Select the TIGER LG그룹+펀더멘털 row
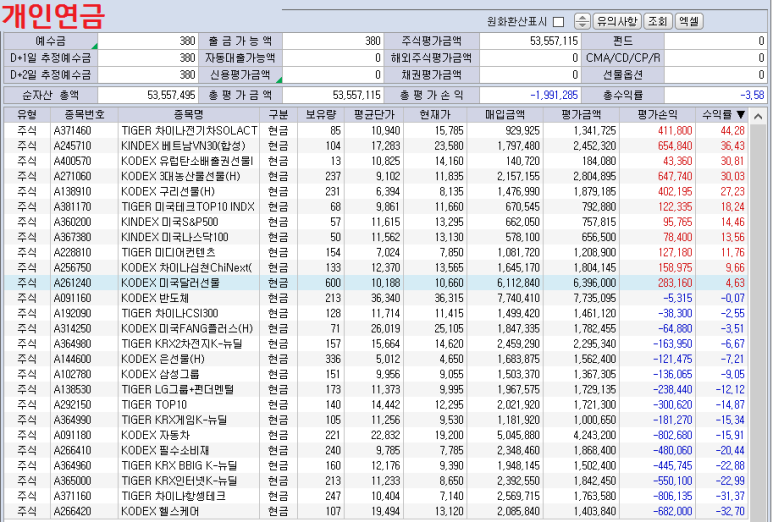The image size is (773, 522). click(x=376, y=389)
